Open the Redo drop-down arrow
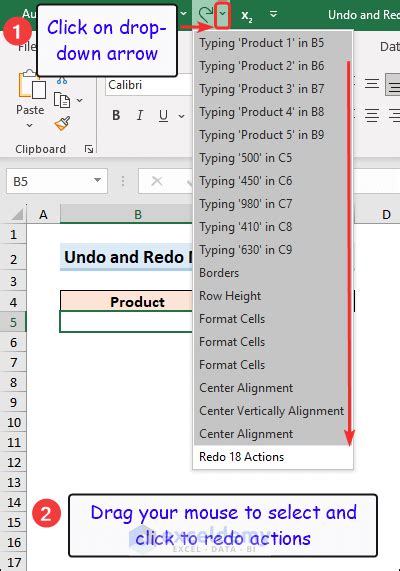Viewport: 400px width, 571px height. (x=223, y=15)
